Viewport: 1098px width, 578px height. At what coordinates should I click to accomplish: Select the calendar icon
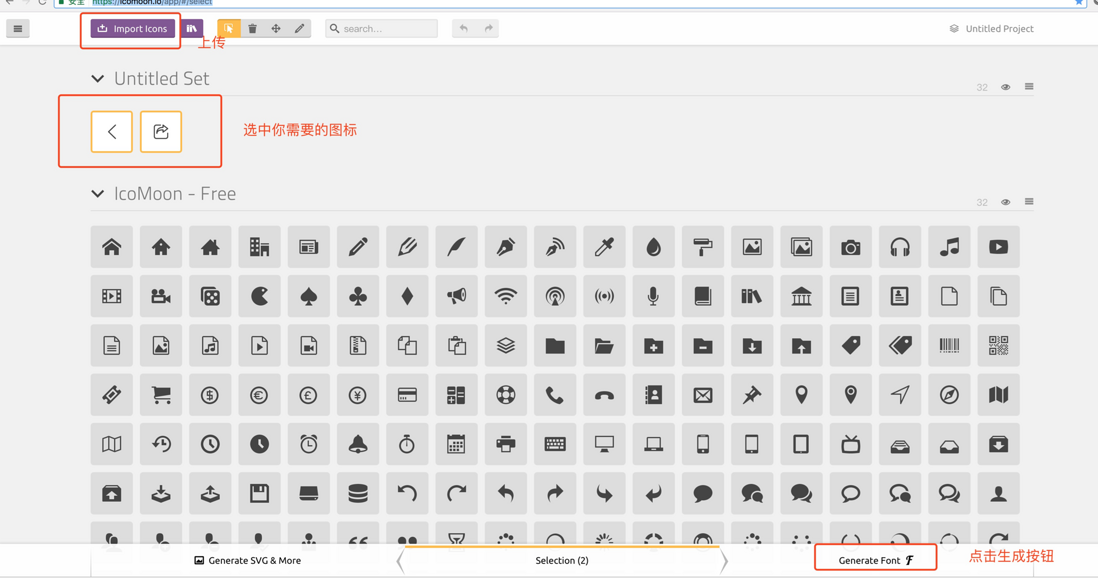click(x=457, y=444)
